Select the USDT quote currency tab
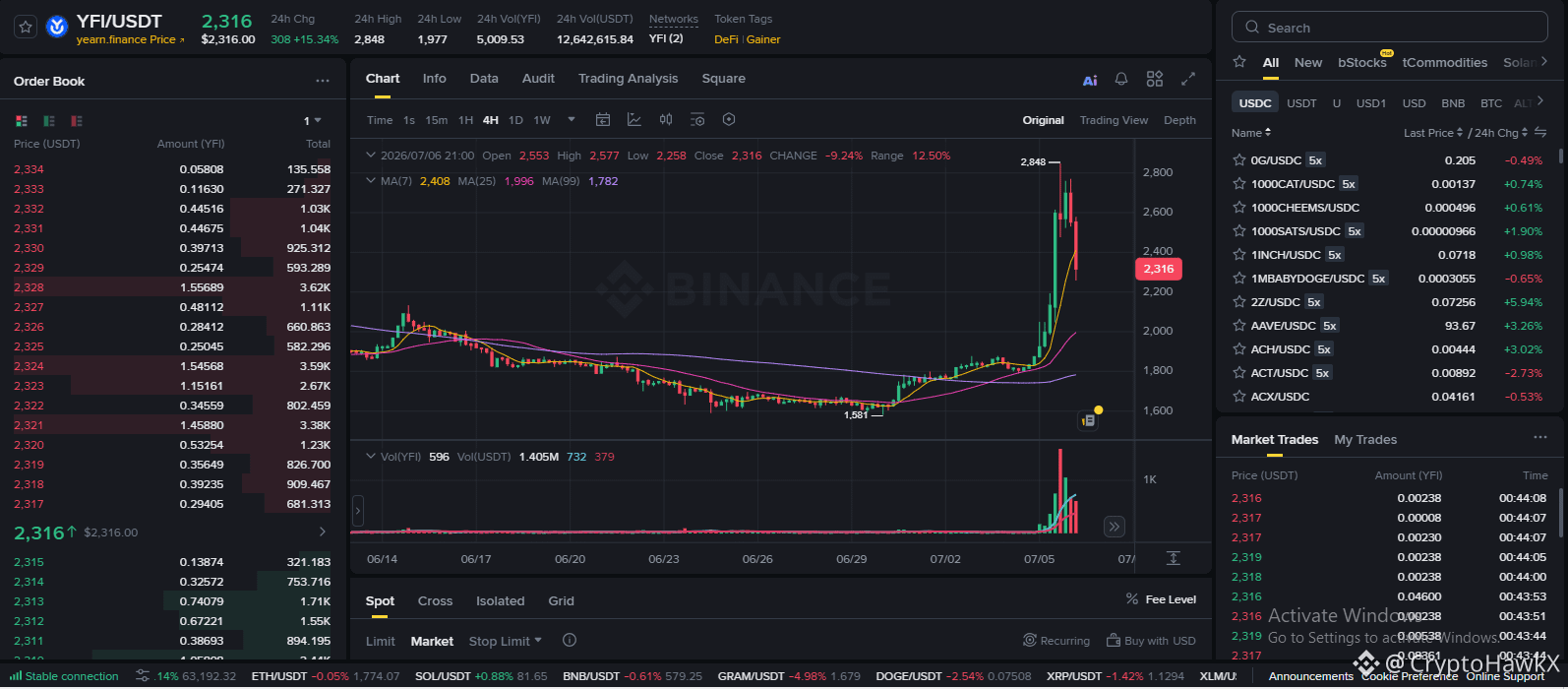Viewport: 1568px width, 689px height. pyautogui.click(x=1301, y=102)
